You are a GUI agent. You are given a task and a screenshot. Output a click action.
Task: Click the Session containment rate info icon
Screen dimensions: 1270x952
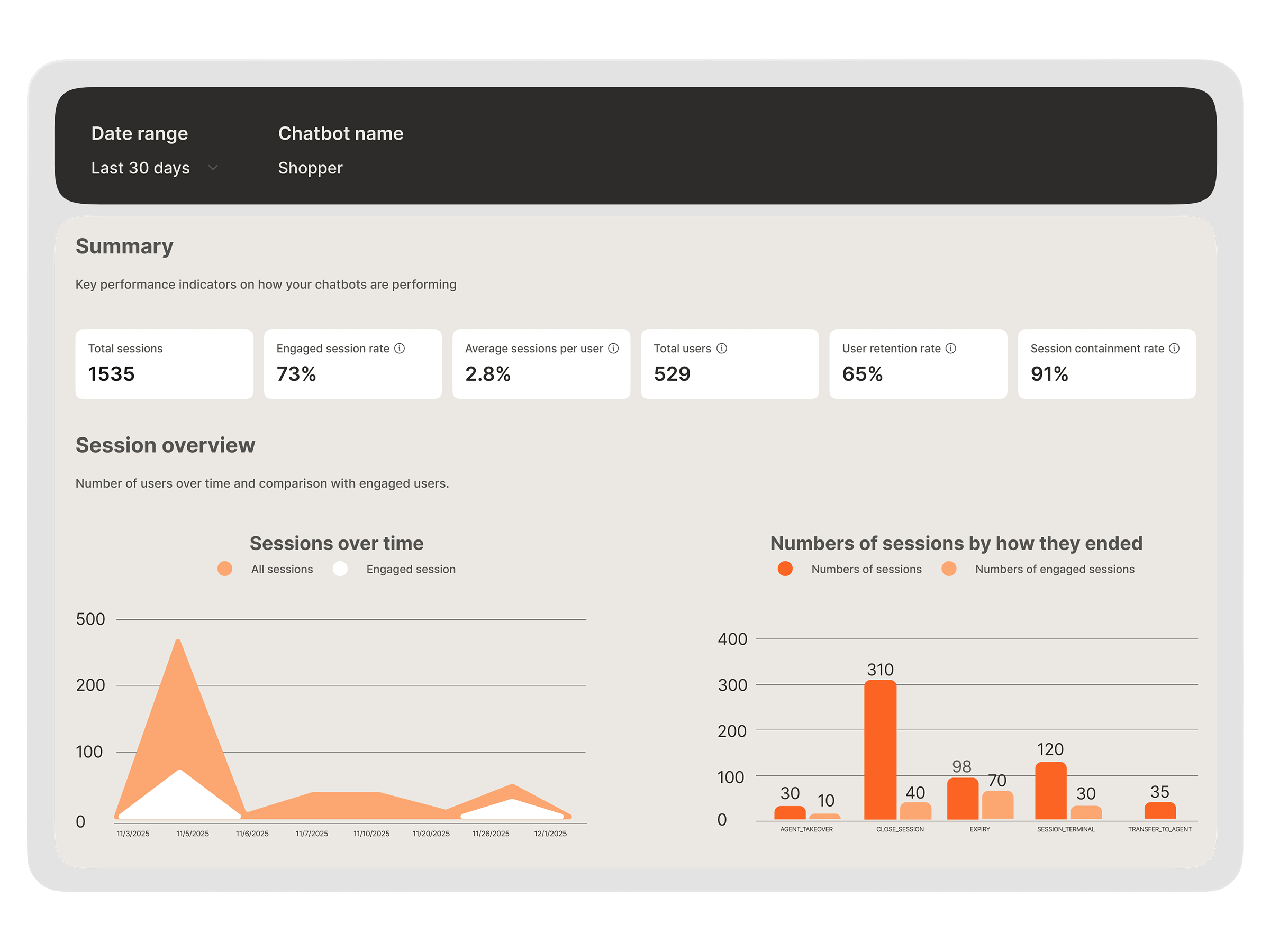tap(1174, 349)
